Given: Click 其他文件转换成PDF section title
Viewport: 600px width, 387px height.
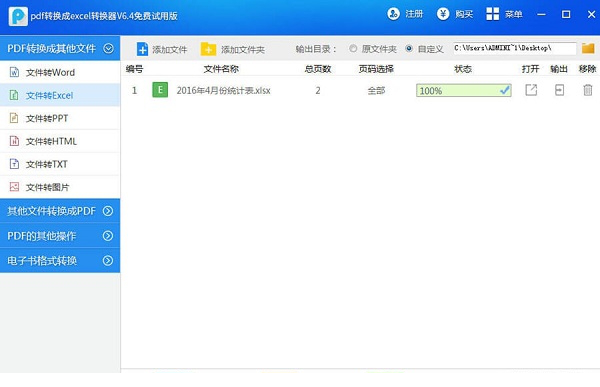Looking at the screenshot, I should [51, 211].
